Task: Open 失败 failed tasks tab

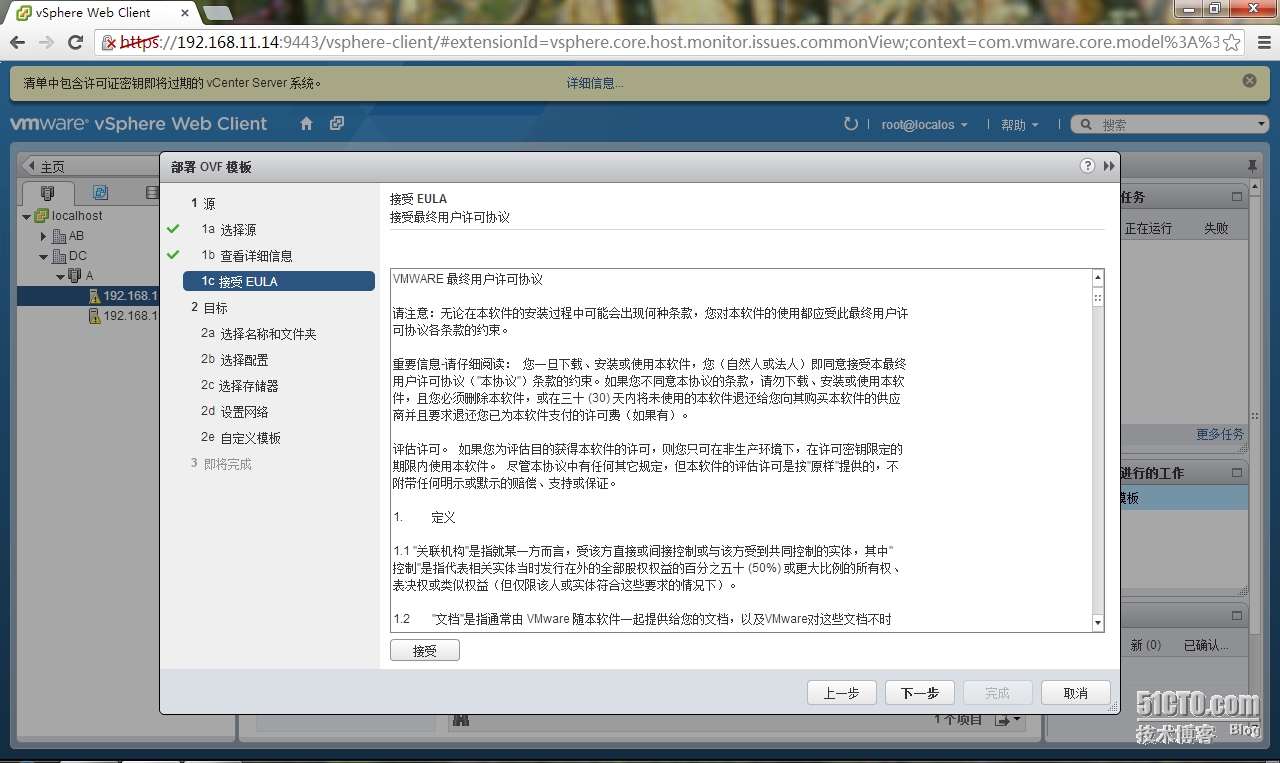Action: pos(1216,228)
